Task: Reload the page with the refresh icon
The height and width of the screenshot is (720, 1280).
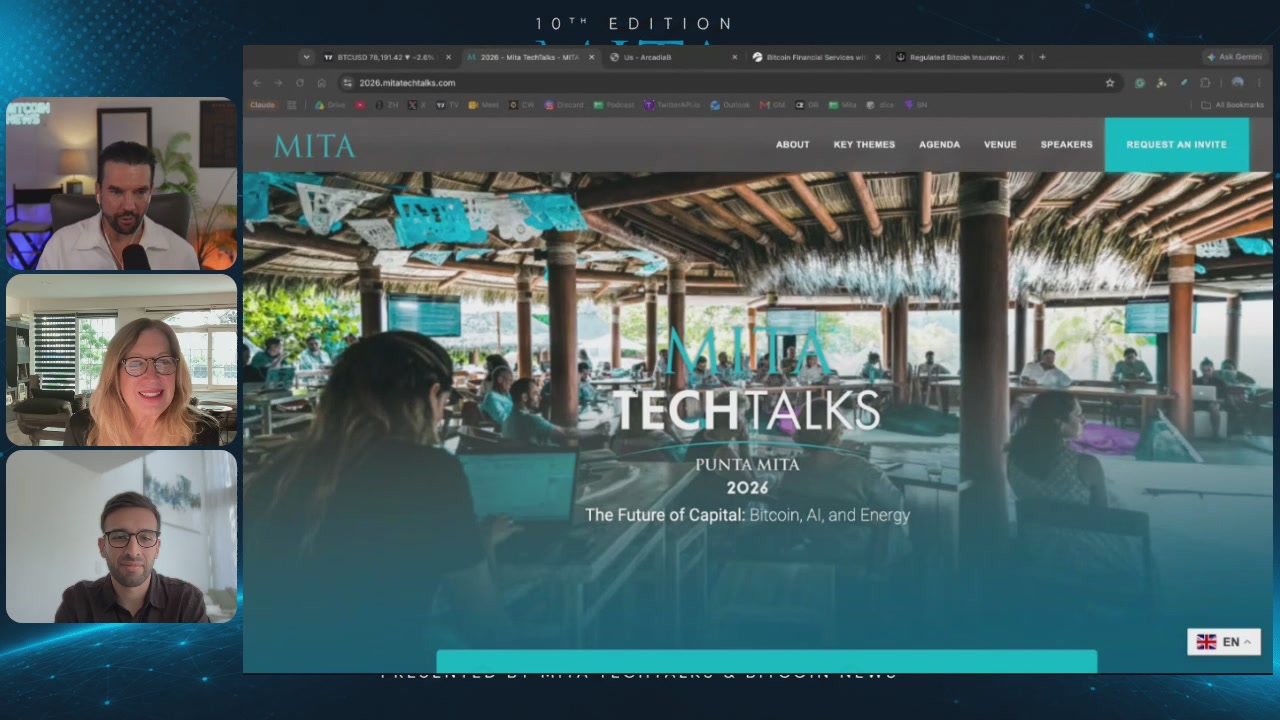Action: [x=299, y=83]
